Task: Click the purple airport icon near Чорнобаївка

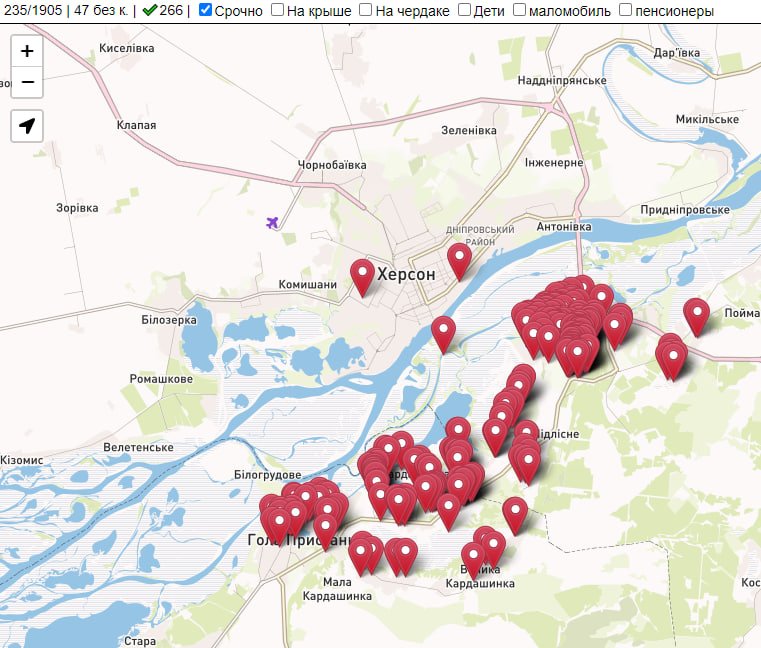Action: pyautogui.click(x=272, y=222)
